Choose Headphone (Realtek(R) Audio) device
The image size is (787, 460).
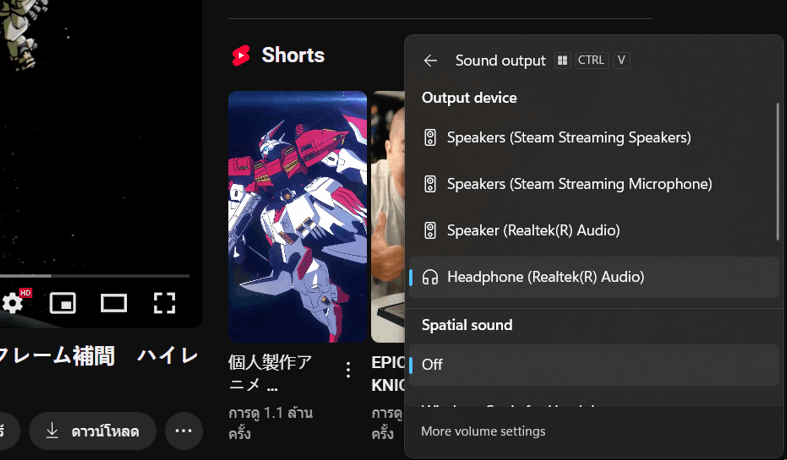pyautogui.click(x=593, y=277)
